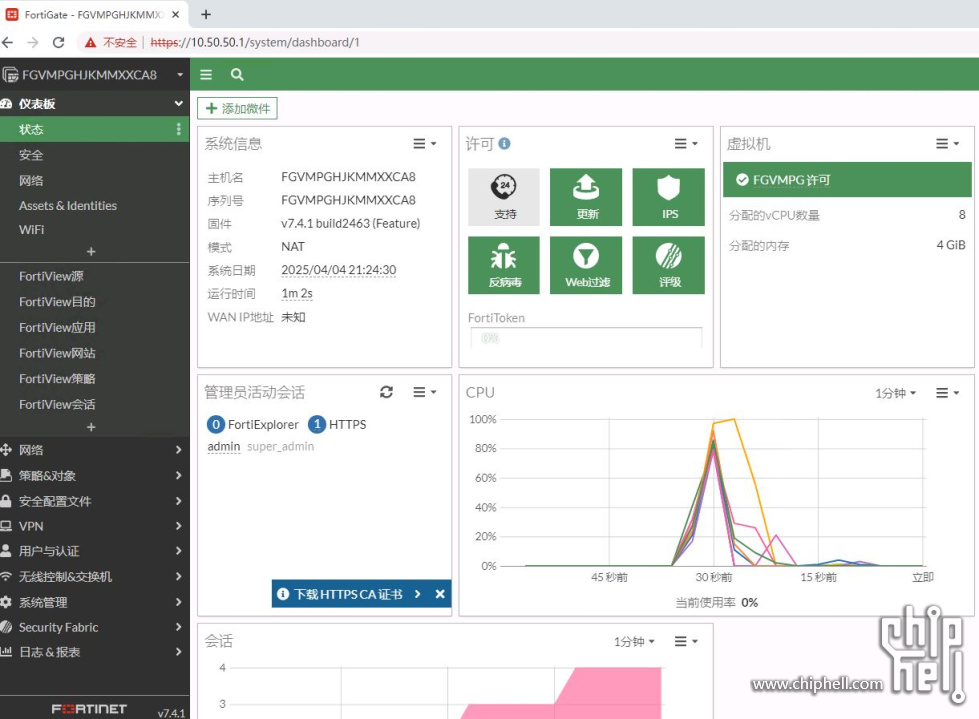Expand the VPN sidebar menu
979x719 pixels.
95,526
